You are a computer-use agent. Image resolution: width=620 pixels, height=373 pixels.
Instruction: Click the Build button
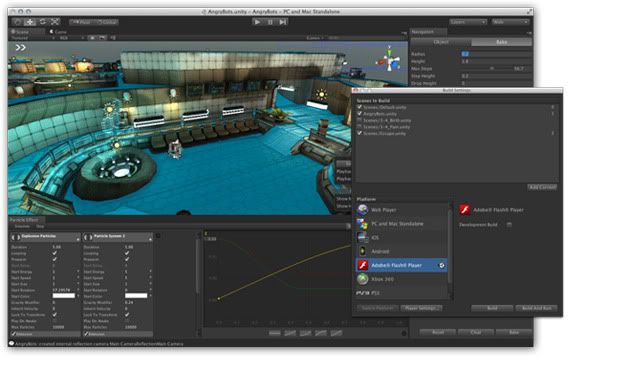coord(492,308)
